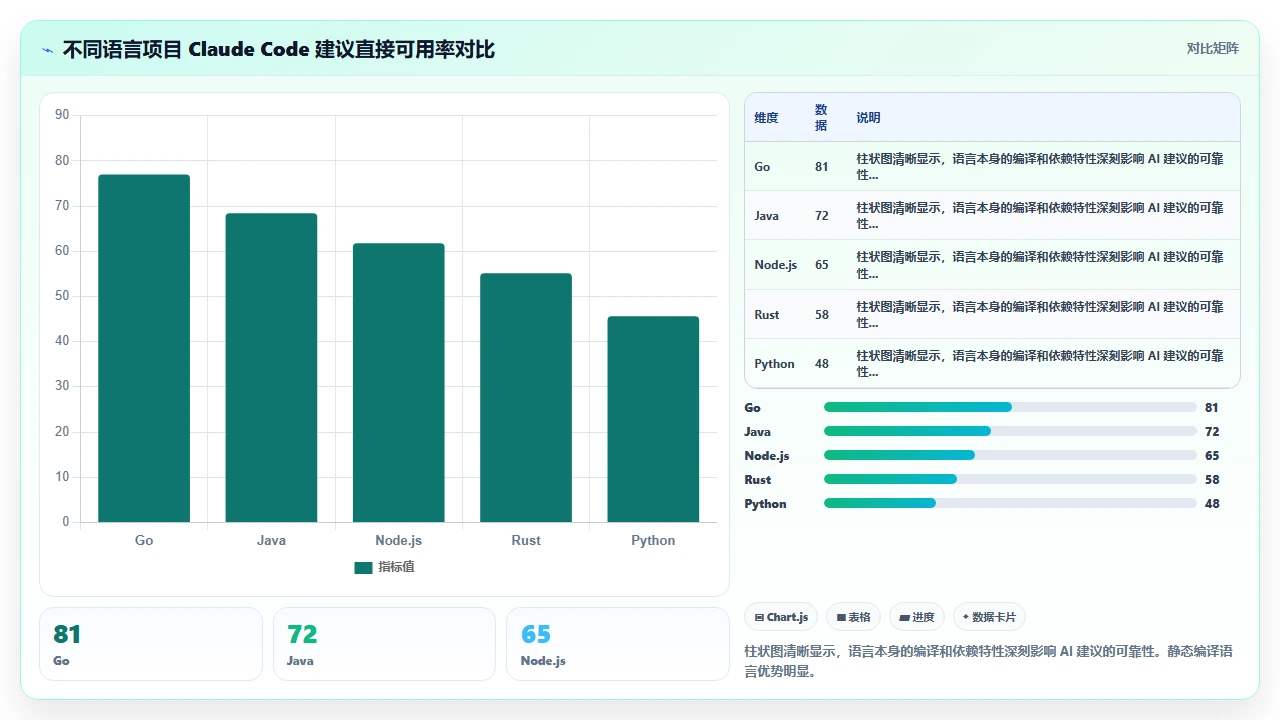Click the Go x-axis label
1280x720 pixels.
click(x=144, y=540)
